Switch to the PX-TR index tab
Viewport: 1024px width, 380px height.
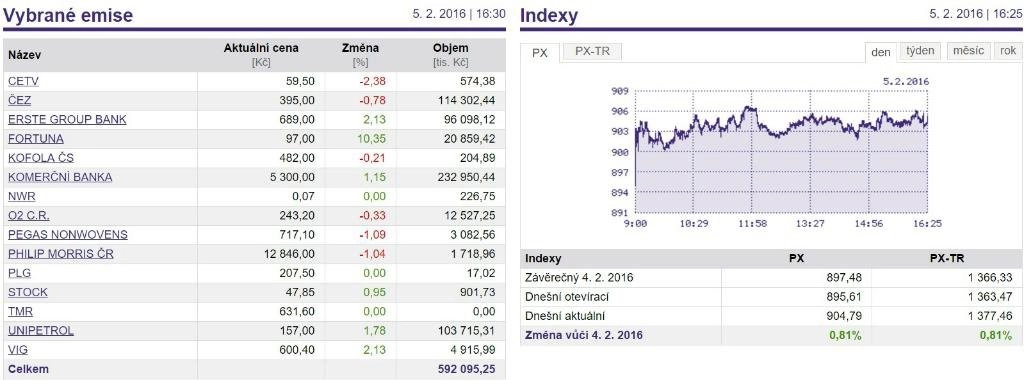click(x=592, y=52)
